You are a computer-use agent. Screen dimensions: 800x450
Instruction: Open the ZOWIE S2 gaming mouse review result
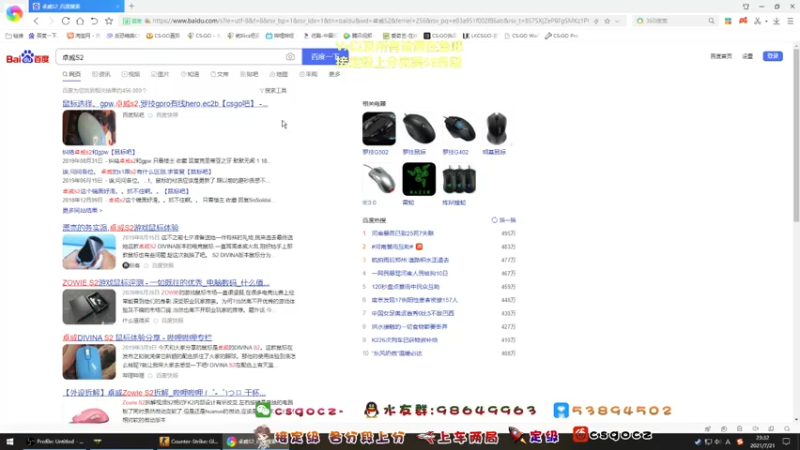(x=166, y=283)
